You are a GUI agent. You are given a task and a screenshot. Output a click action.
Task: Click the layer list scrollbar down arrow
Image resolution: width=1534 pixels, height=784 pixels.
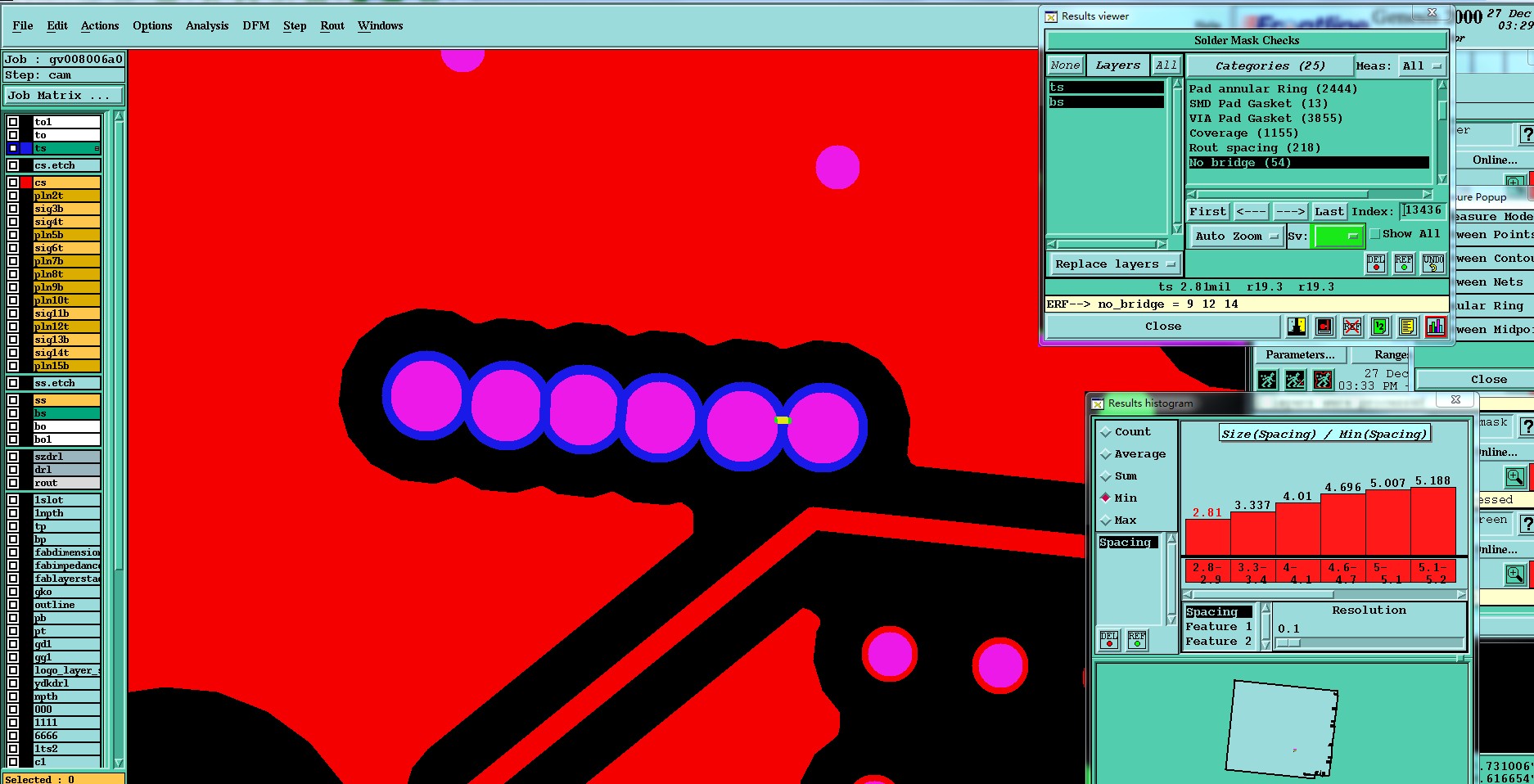click(x=119, y=763)
